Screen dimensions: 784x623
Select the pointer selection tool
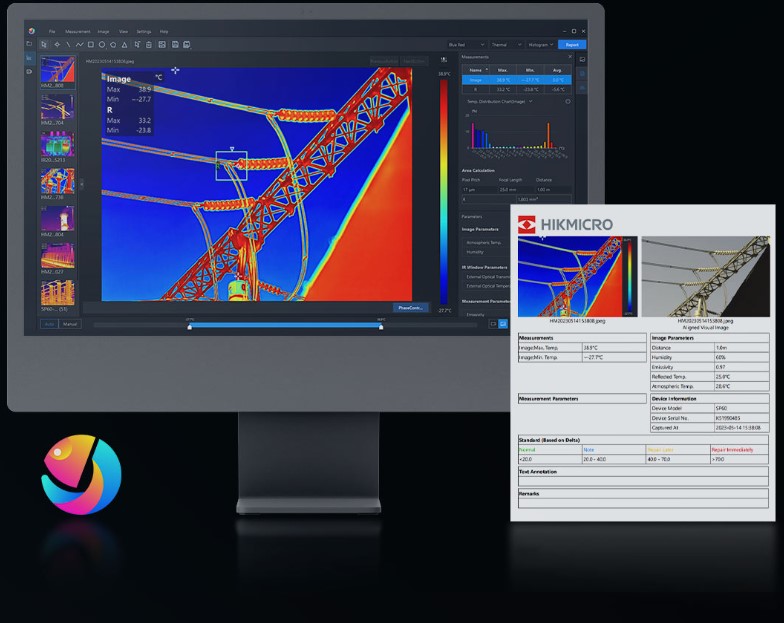[45, 45]
